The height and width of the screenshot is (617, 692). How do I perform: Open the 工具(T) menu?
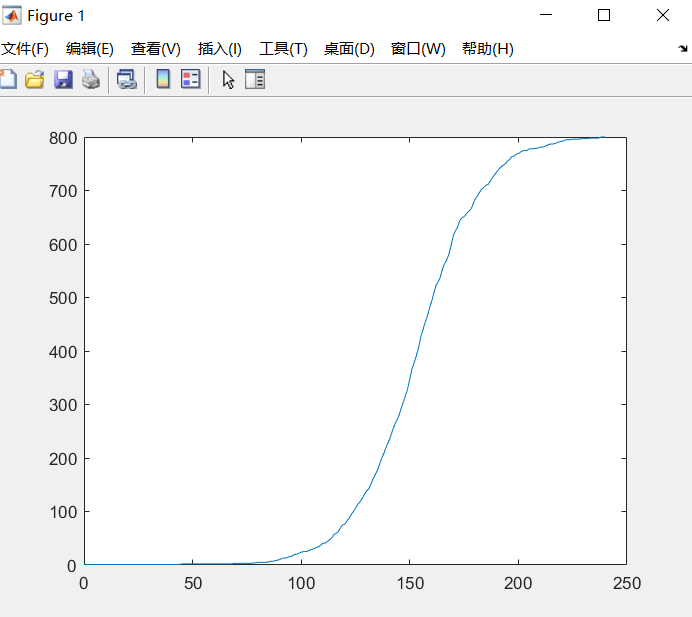click(283, 49)
